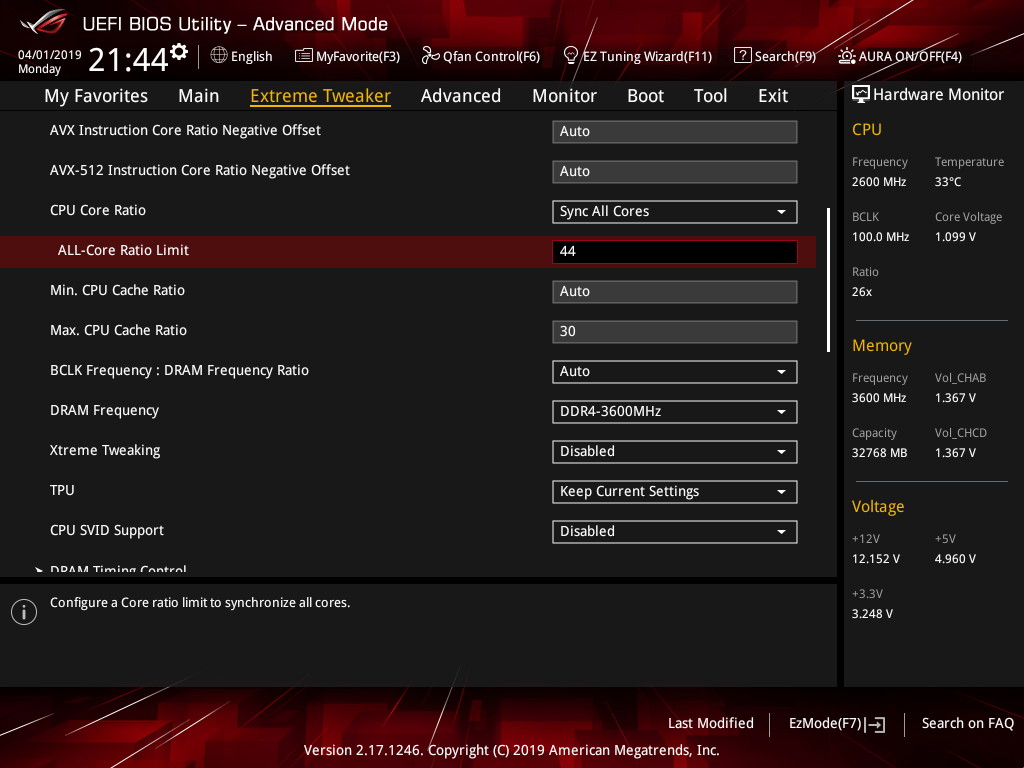Open the CPU Core Ratio dropdown
The width and height of the screenshot is (1024, 768).
tap(675, 212)
